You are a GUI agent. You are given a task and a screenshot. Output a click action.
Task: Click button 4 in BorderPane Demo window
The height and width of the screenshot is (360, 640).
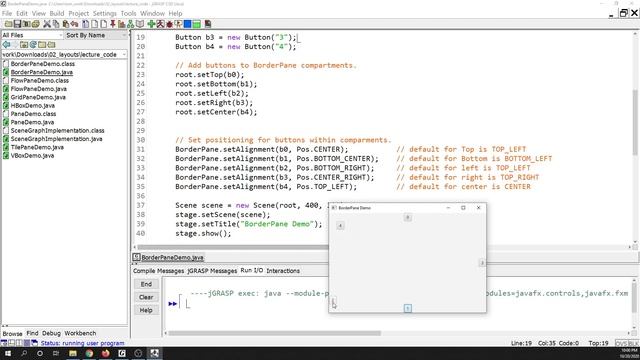click(x=340, y=226)
